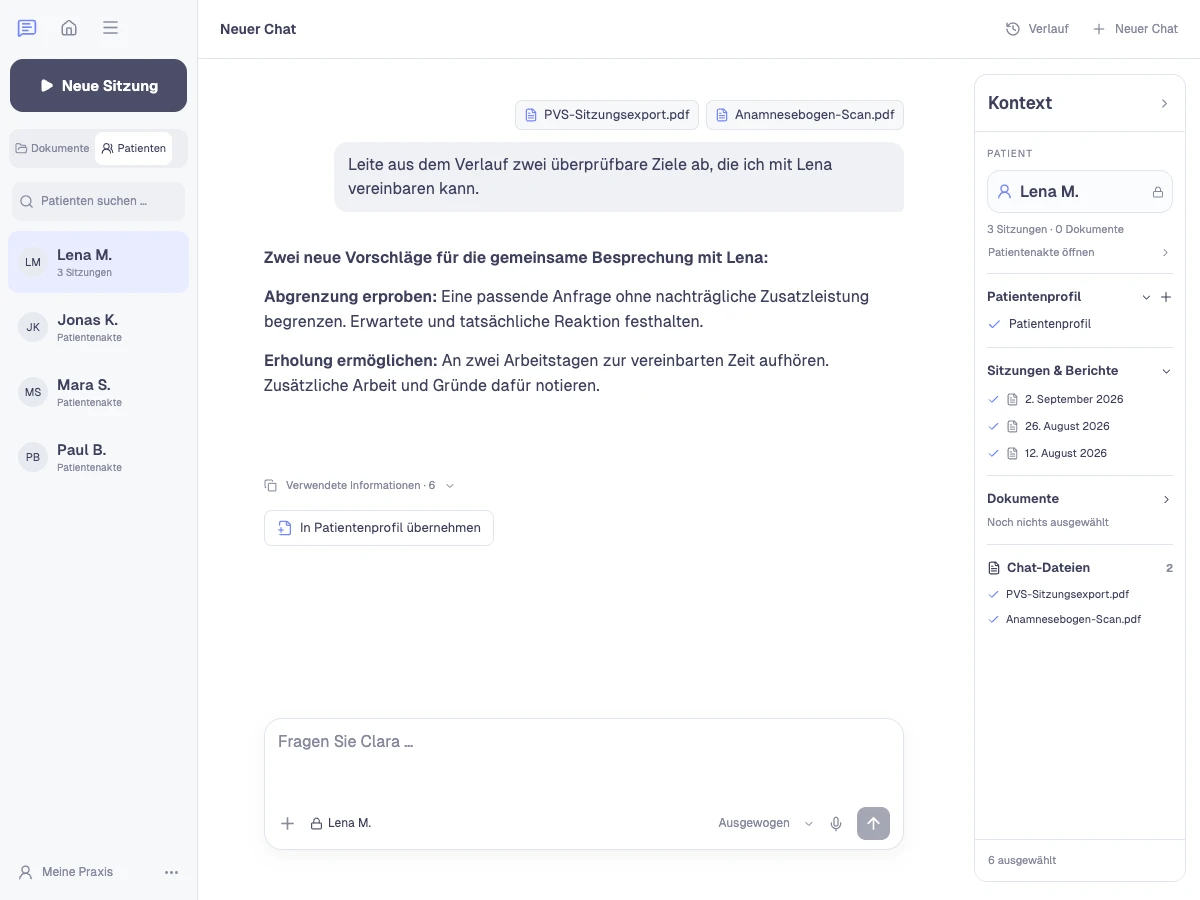Viewport: 1200px width, 900px height.
Task: Click the Lena M. patient chip in the composer
Action: [341, 823]
